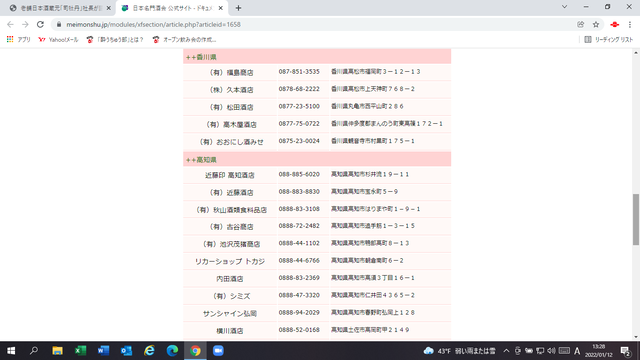
Task: Select the 日本名門酒会 公式サイト tab
Action: point(171,8)
